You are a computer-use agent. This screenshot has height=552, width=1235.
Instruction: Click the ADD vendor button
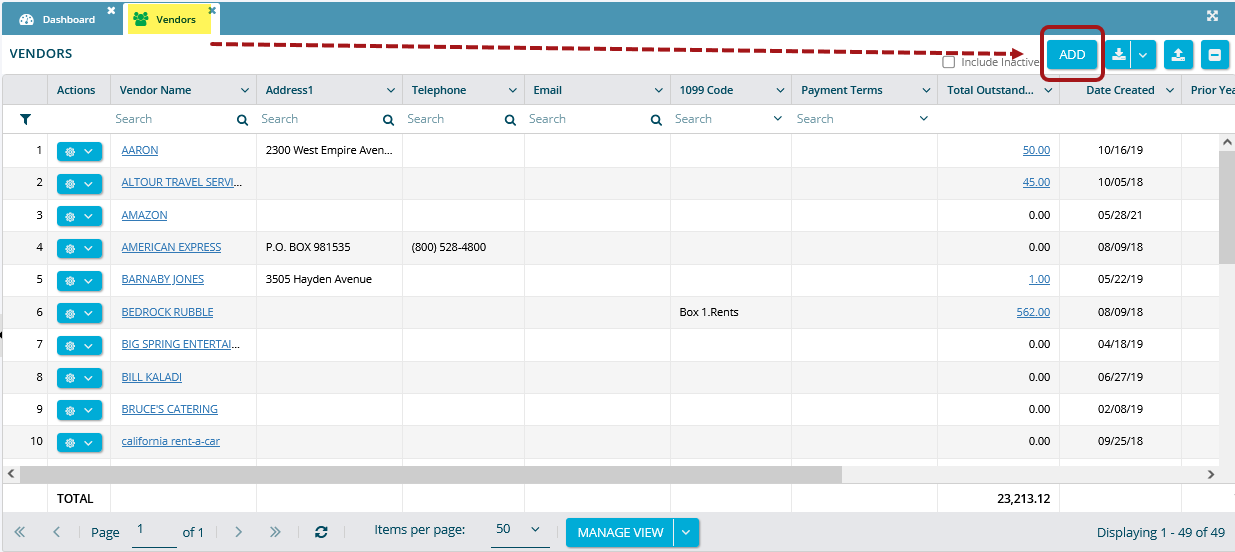point(1072,55)
